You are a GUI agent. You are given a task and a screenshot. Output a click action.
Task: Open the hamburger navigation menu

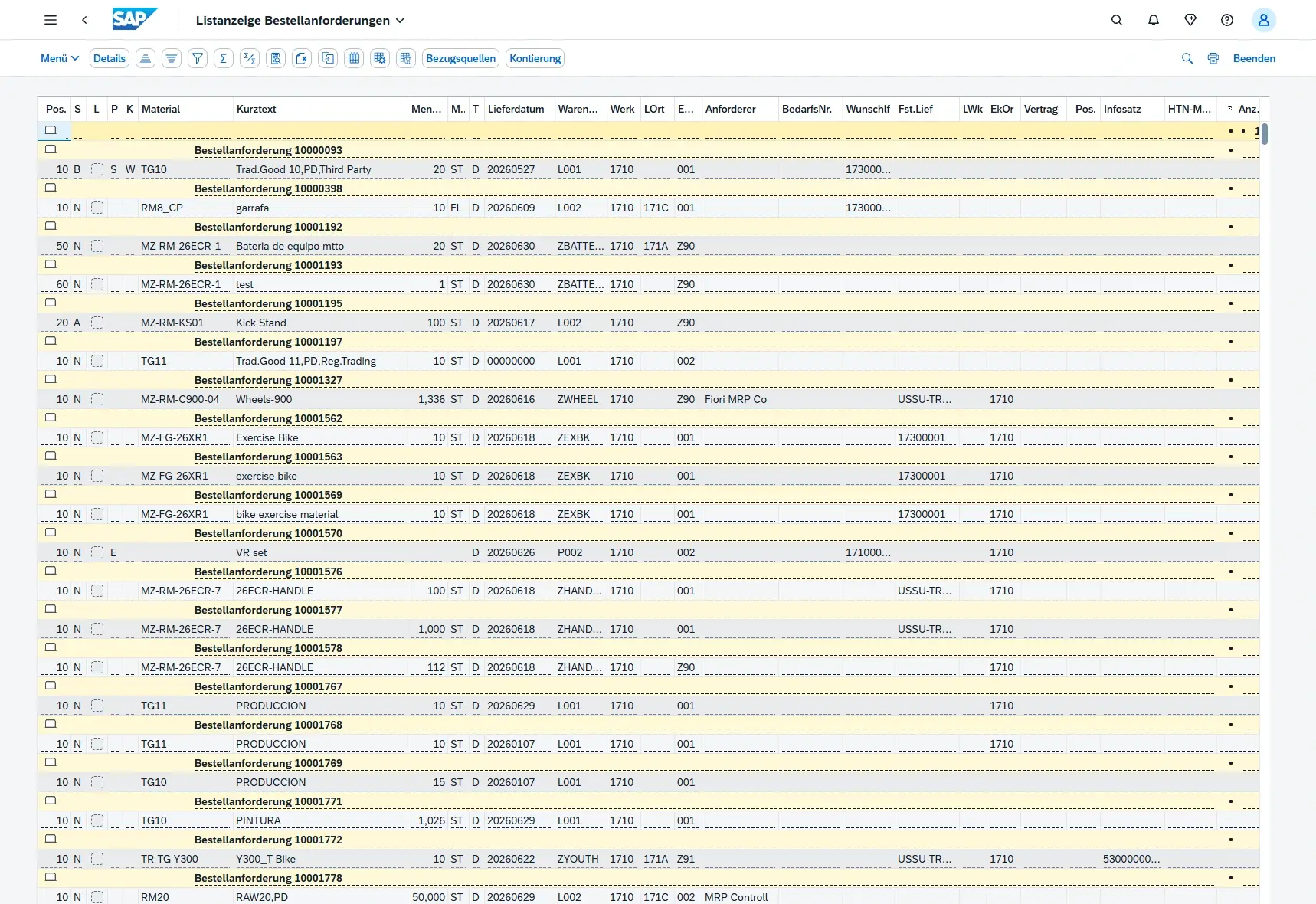pyautogui.click(x=51, y=20)
